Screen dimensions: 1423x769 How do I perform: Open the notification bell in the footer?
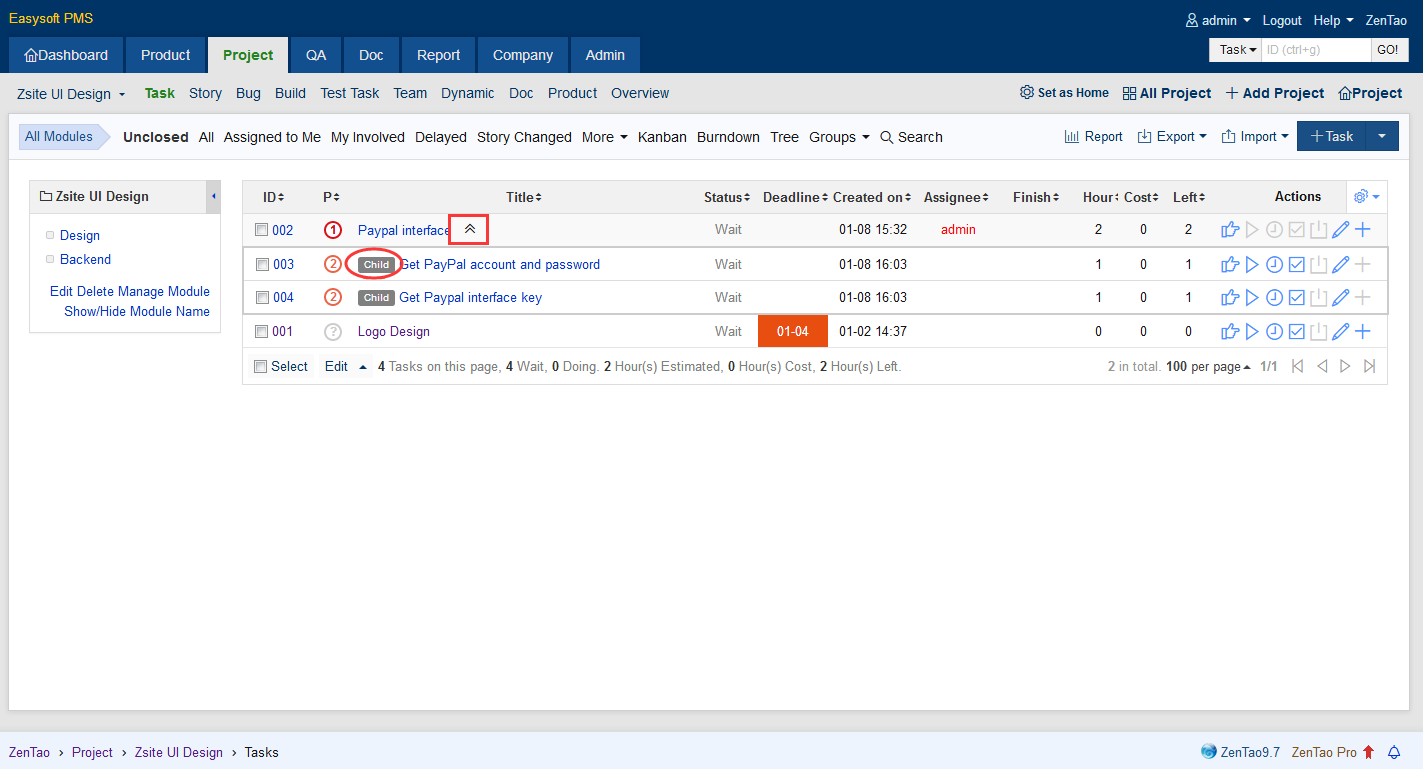[1394, 752]
